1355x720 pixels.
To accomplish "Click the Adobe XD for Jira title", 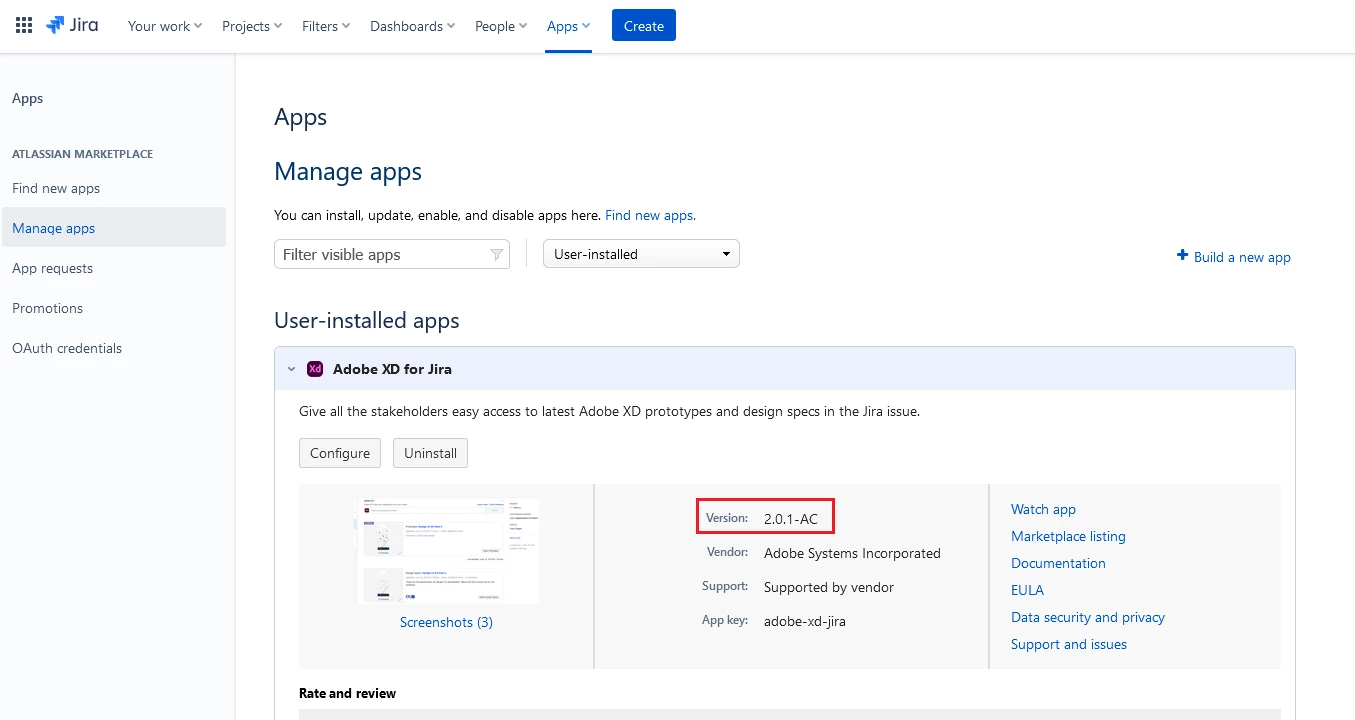I will 392,369.
